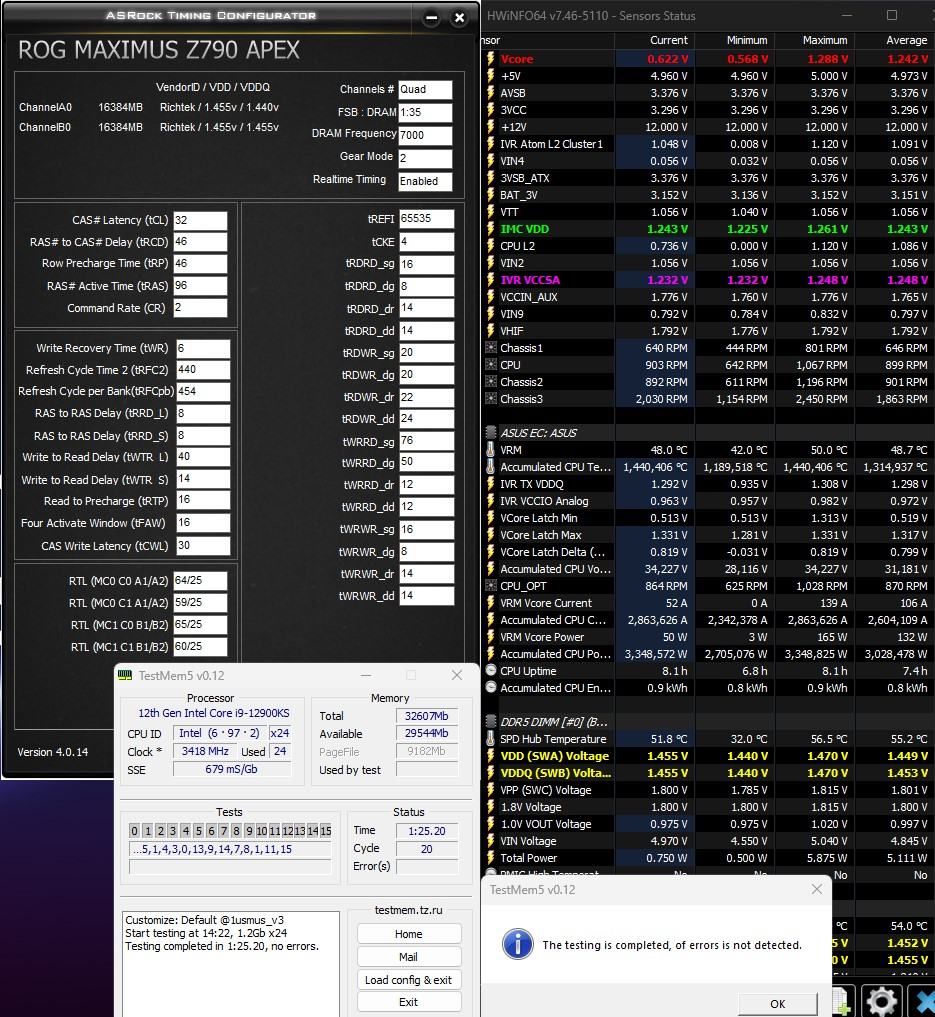The width and height of the screenshot is (935, 1017).
Task: Click test number 15 box in Tests
Action: [325, 831]
